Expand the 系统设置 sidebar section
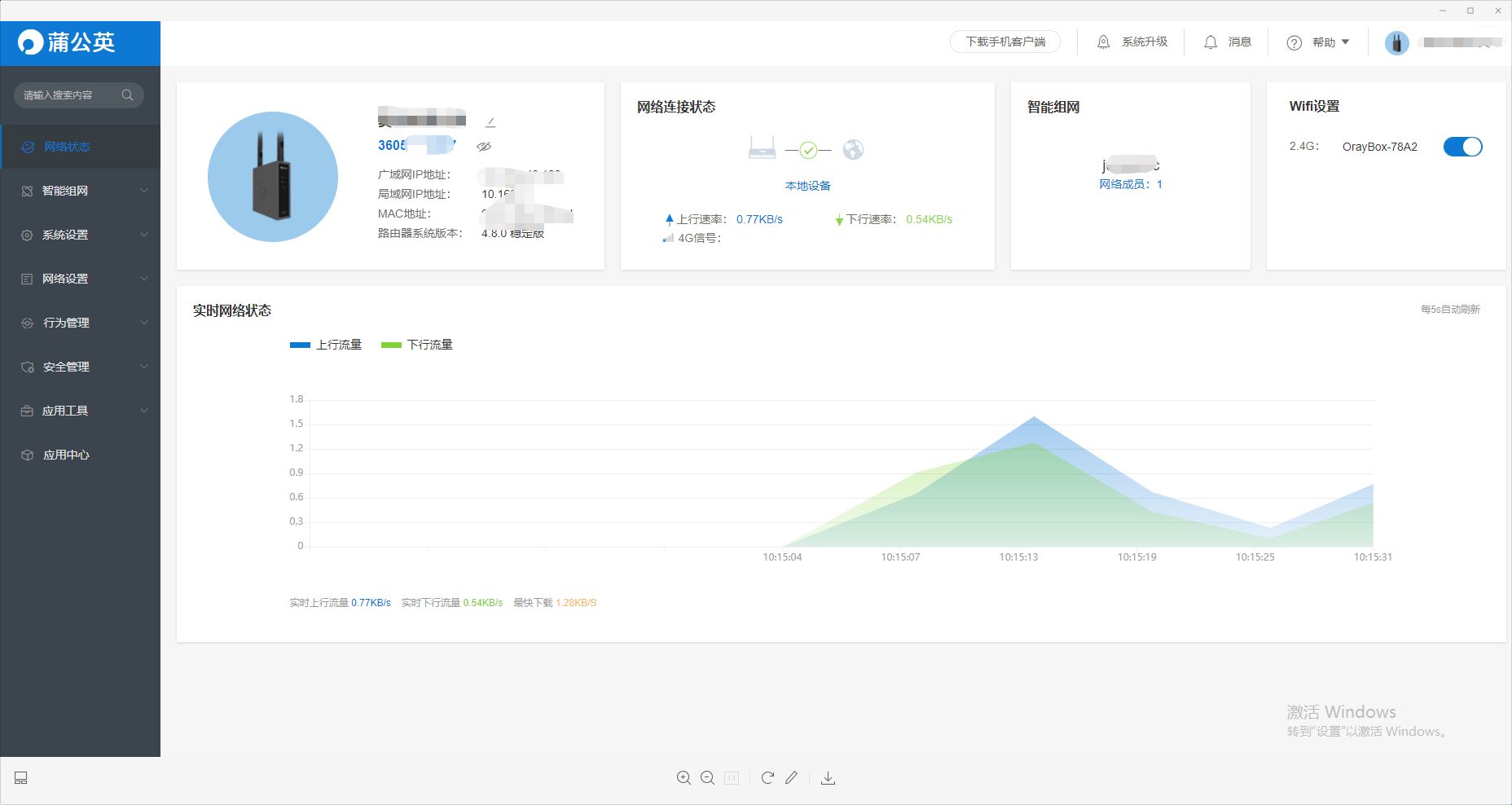 (x=80, y=235)
